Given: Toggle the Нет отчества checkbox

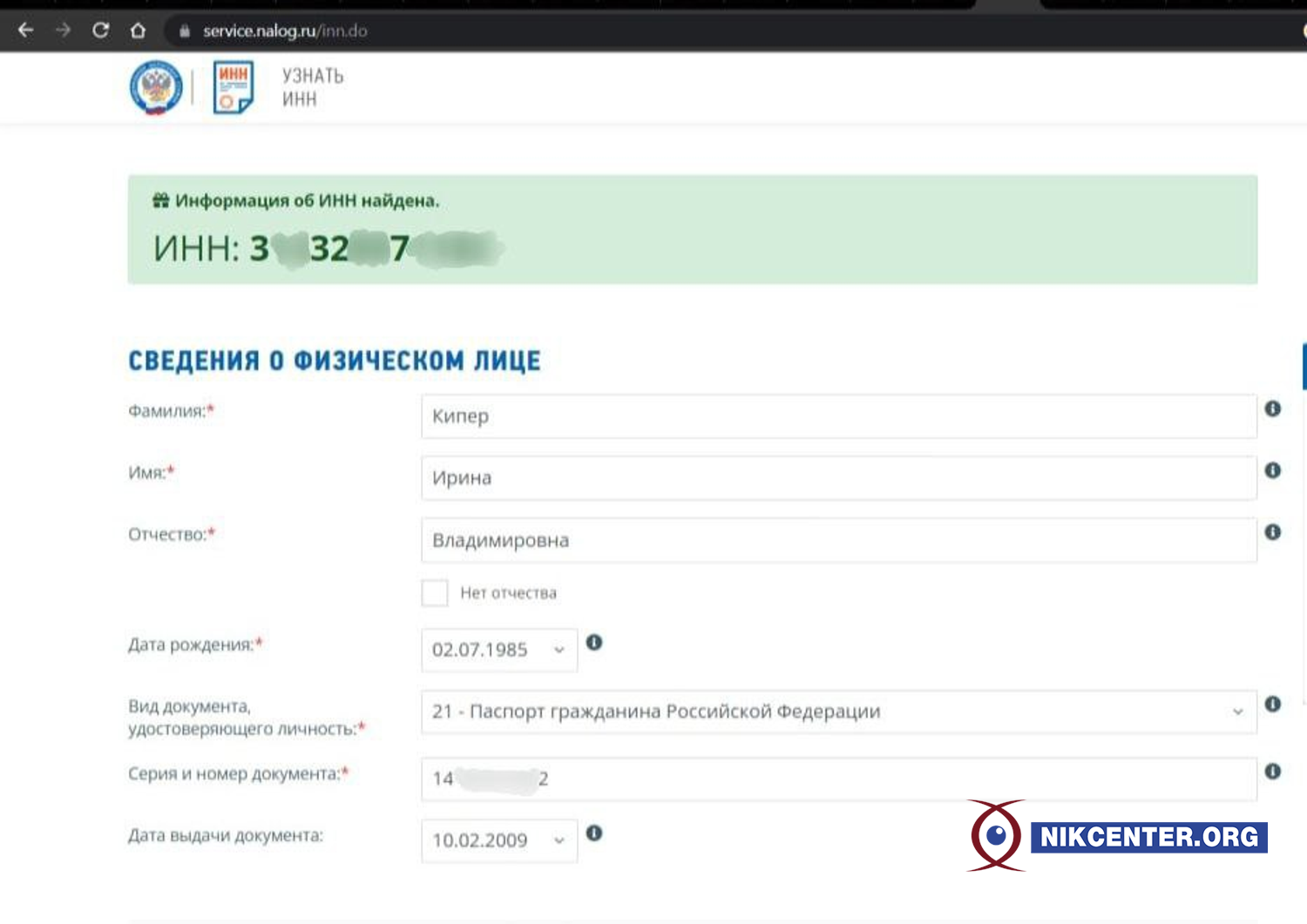Looking at the screenshot, I should click(435, 593).
